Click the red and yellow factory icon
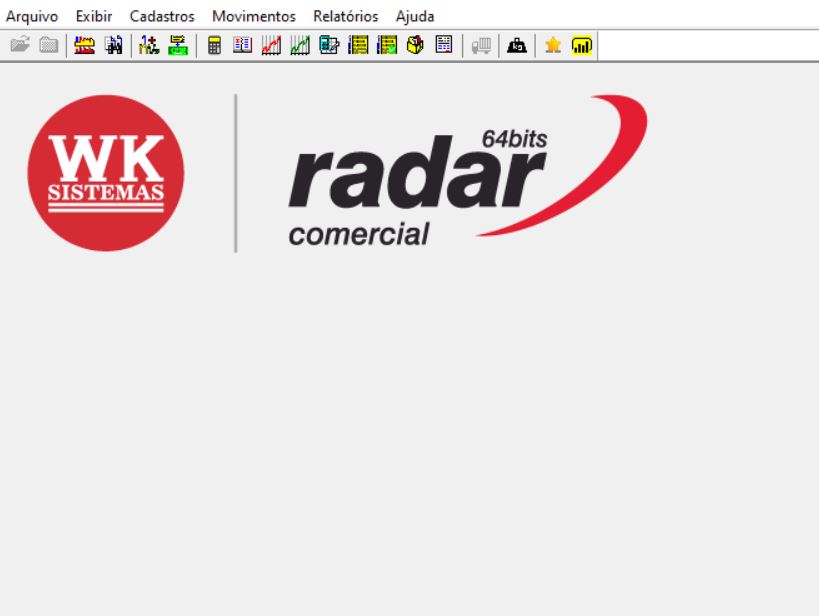The height and width of the screenshot is (616, 819). [x=84, y=45]
